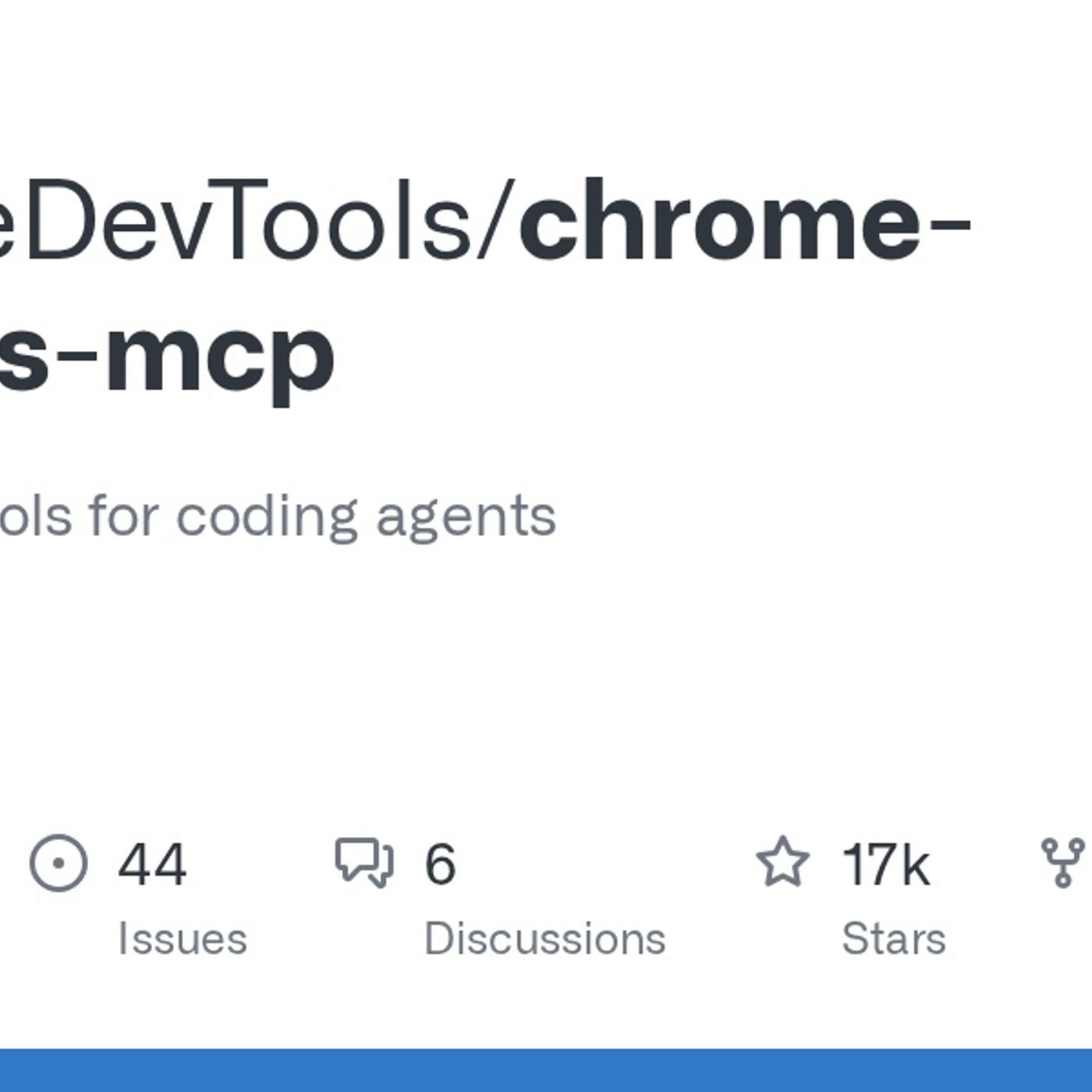Click the fork icon at right edge

pyautogui.click(x=1062, y=863)
